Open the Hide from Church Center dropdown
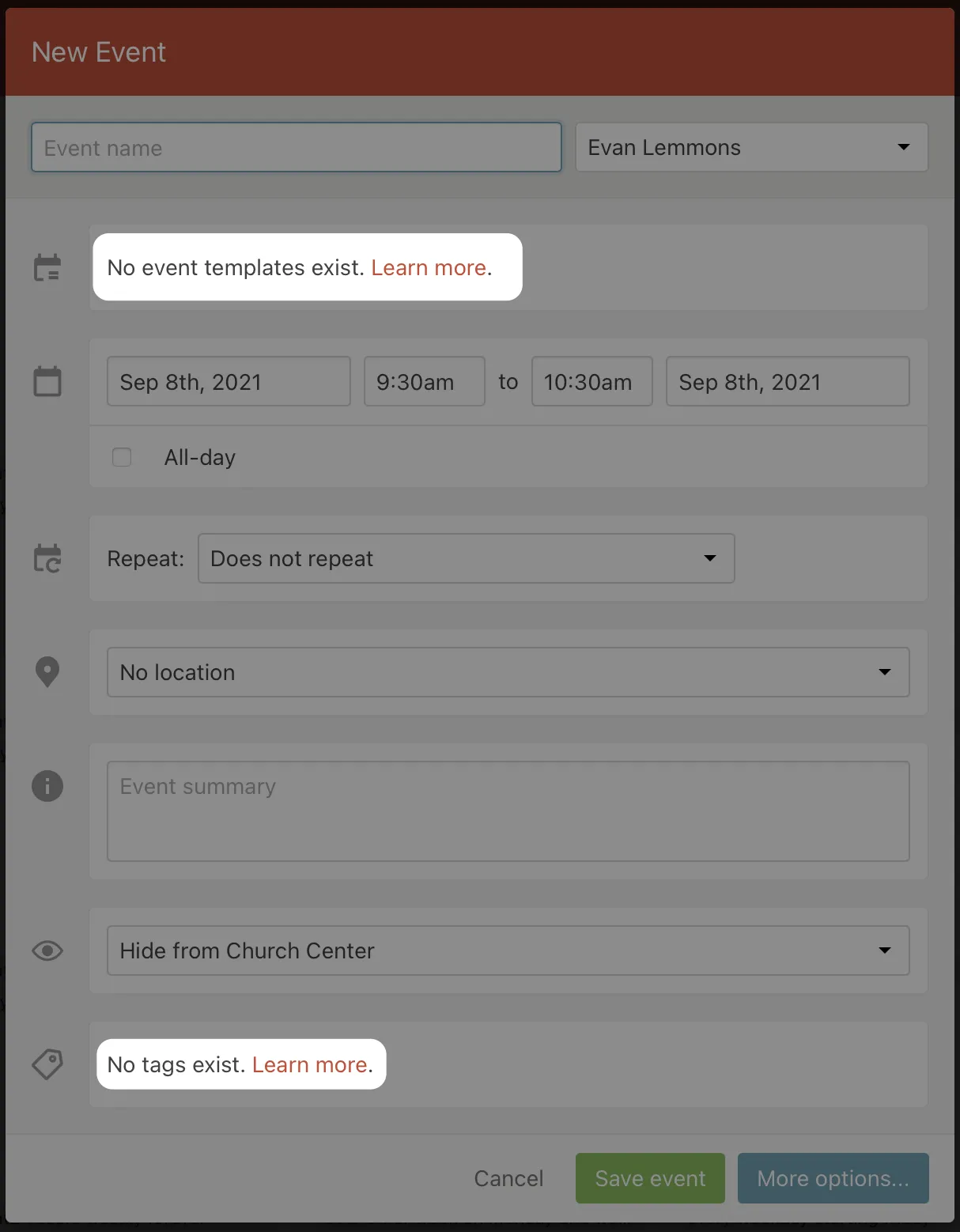Viewport: 960px width, 1232px height. (x=508, y=950)
